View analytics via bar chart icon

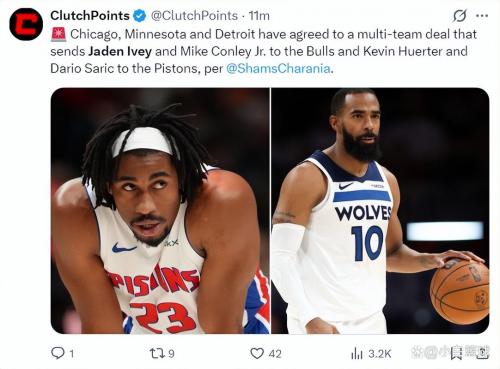tap(357, 353)
